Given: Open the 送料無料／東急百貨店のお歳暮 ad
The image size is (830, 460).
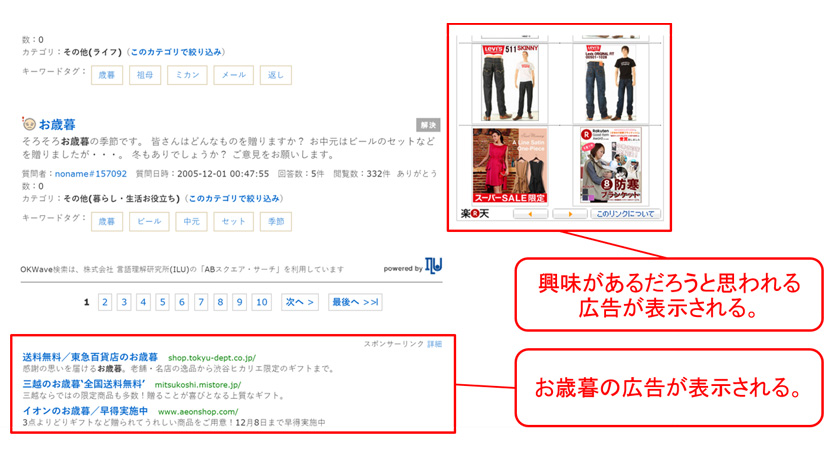Looking at the screenshot, I should coord(90,357).
